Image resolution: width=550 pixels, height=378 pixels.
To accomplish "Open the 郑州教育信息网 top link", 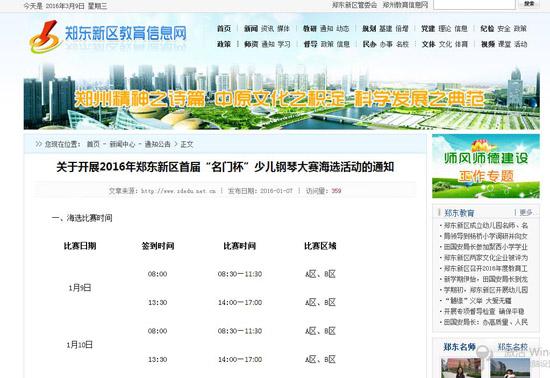I will pyautogui.click(x=405, y=5).
